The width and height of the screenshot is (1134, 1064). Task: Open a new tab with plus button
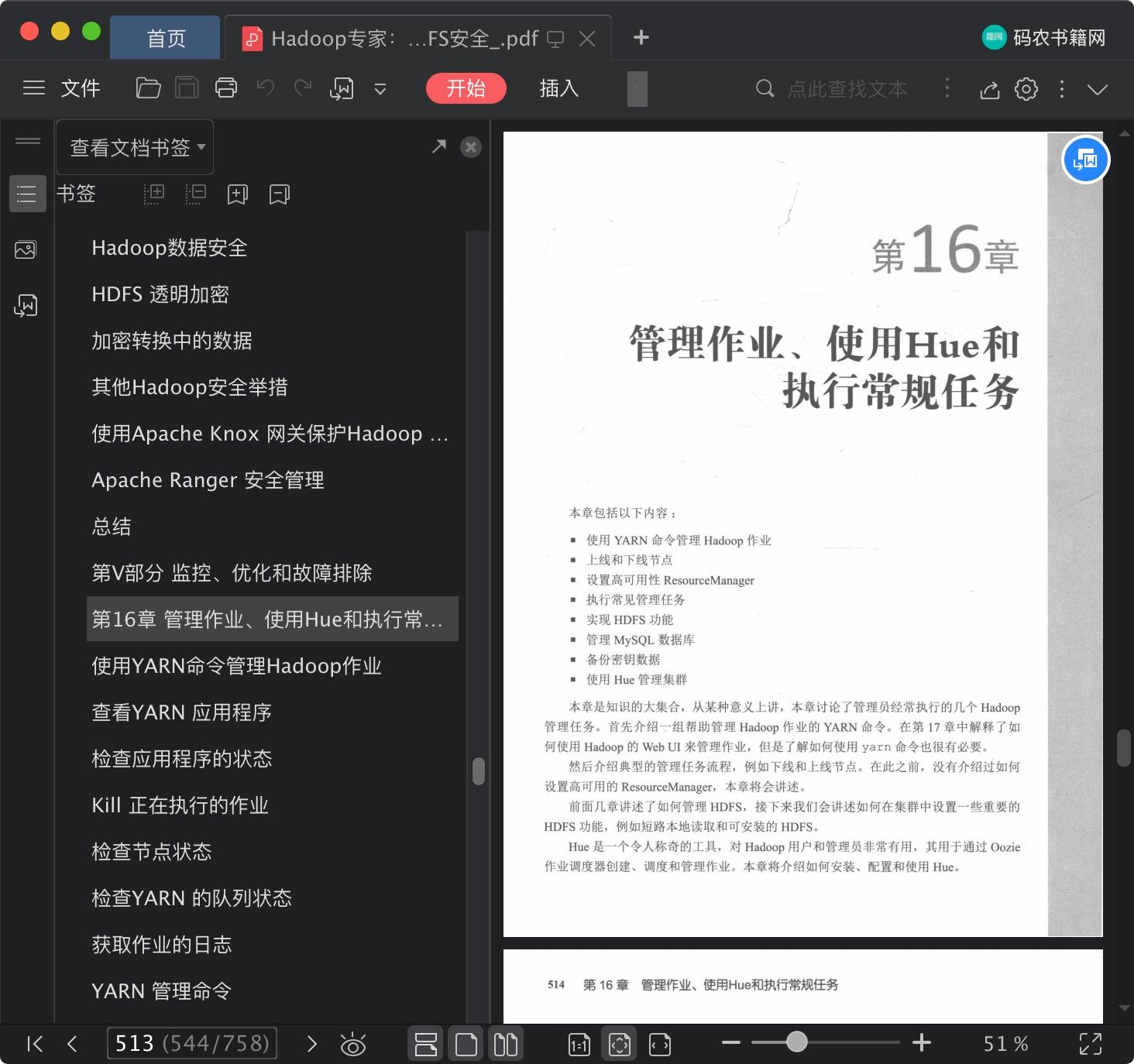click(x=641, y=37)
